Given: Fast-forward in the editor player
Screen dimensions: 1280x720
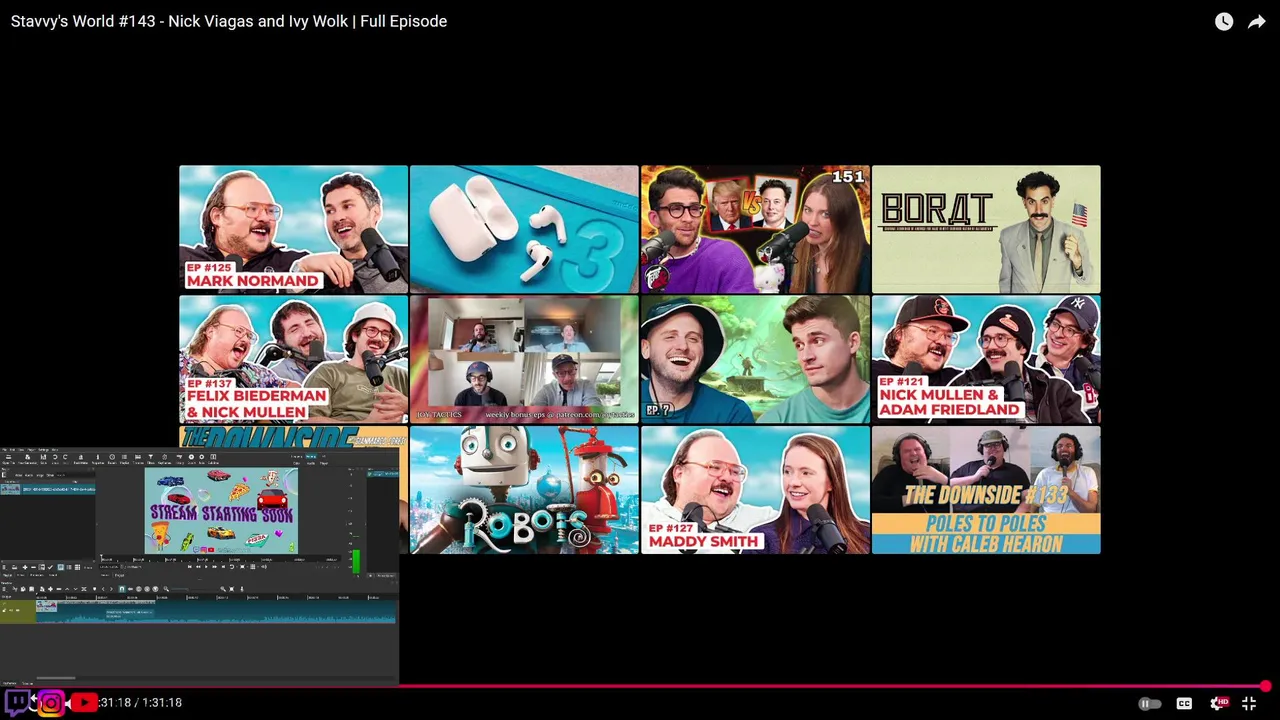Looking at the screenshot, I should click(214, 567).
